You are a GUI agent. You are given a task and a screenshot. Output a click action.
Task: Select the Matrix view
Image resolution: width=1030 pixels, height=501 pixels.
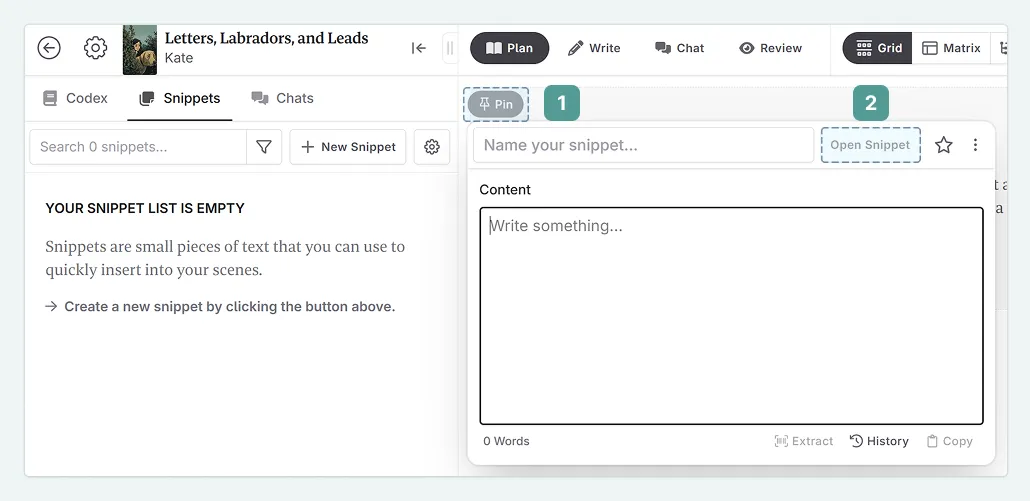point(951,48)
